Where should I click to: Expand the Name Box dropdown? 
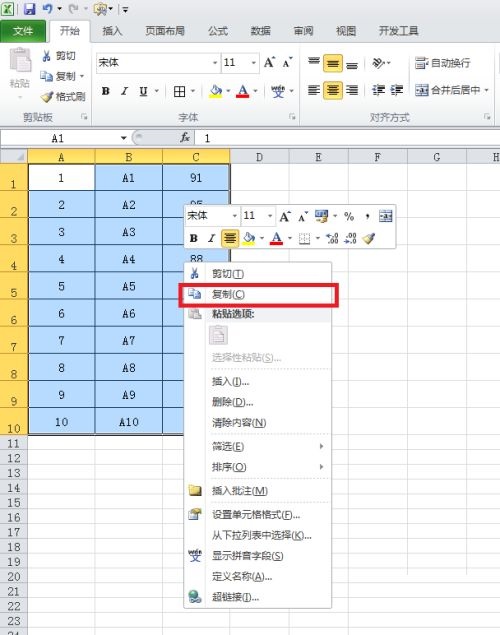[x=123, y=139]
